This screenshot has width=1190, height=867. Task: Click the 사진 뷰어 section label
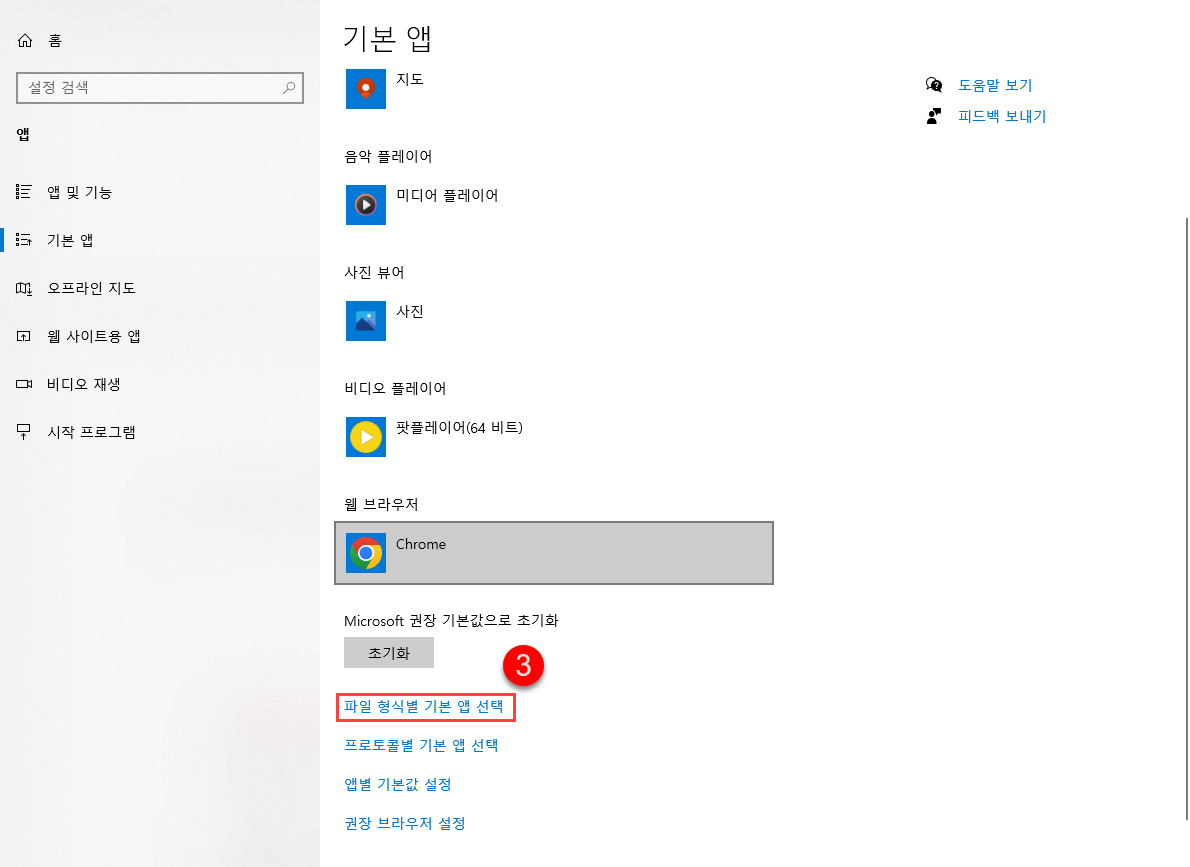[x=374, y=273]
